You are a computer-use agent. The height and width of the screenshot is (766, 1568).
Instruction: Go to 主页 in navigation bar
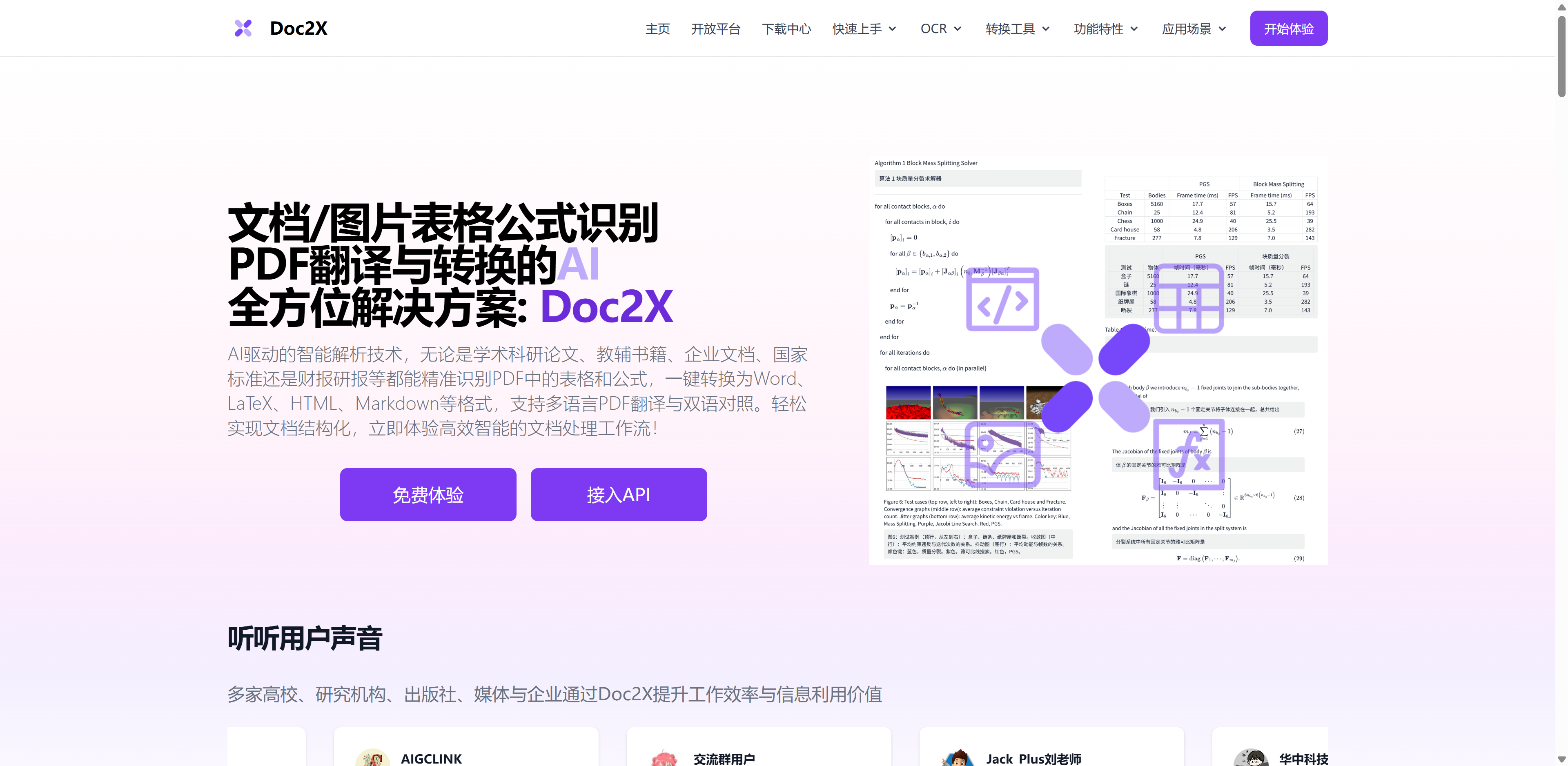657,29
